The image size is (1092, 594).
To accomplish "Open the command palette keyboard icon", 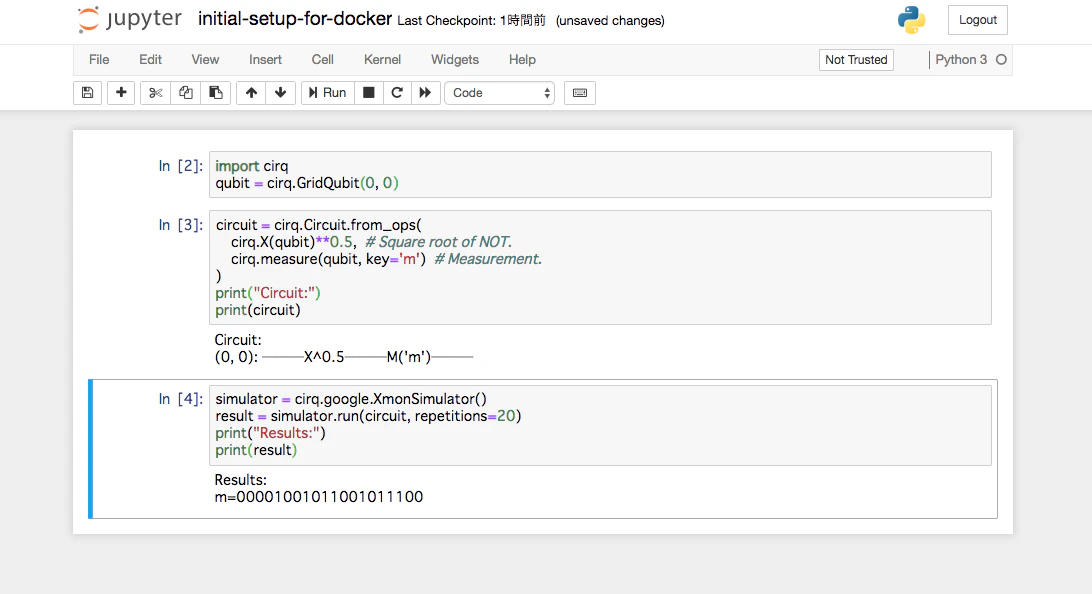I will click(x=579, y=93).
